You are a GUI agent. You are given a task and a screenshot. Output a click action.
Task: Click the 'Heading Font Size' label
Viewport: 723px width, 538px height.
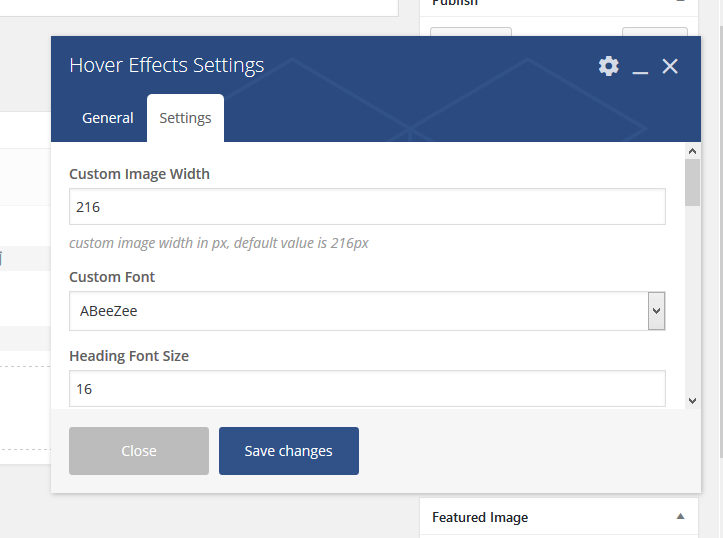[x=129, y=356]
